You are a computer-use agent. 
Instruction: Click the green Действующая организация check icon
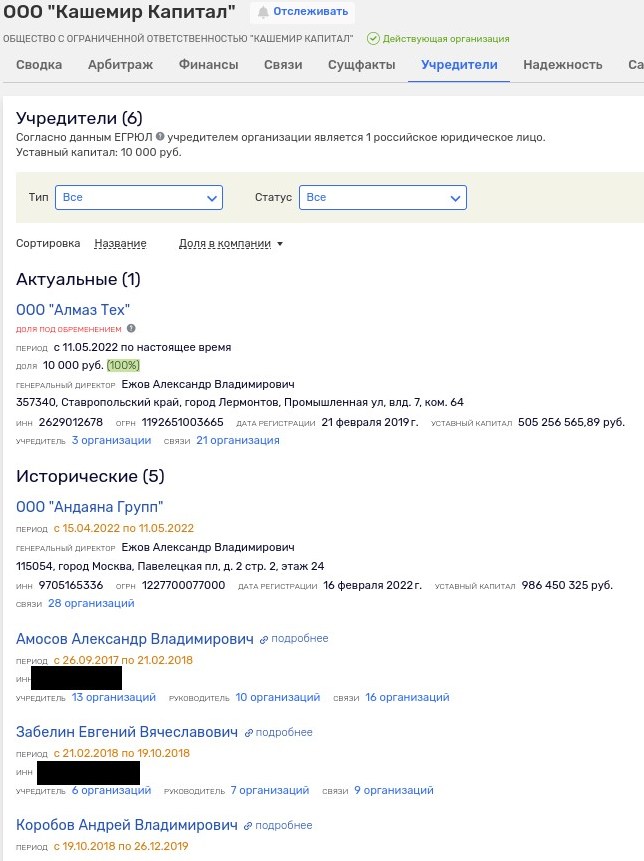click(x=373, y=38)
